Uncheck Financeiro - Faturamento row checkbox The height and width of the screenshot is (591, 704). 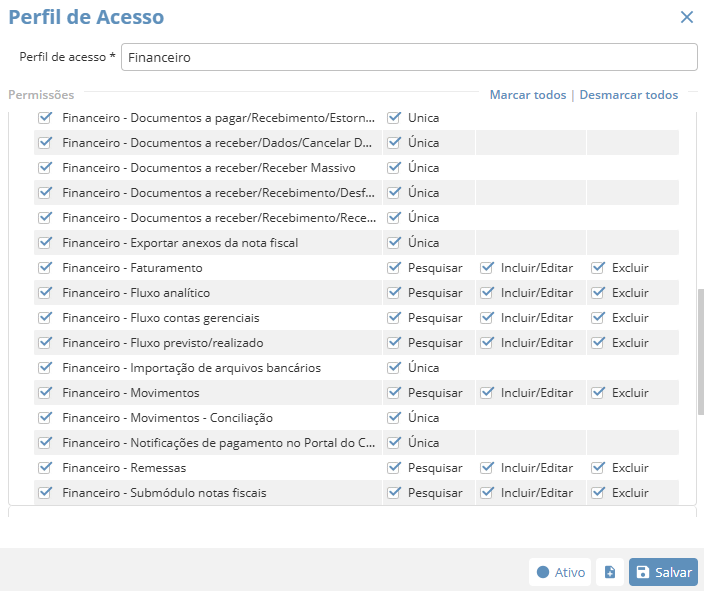[x=44, y=268]
